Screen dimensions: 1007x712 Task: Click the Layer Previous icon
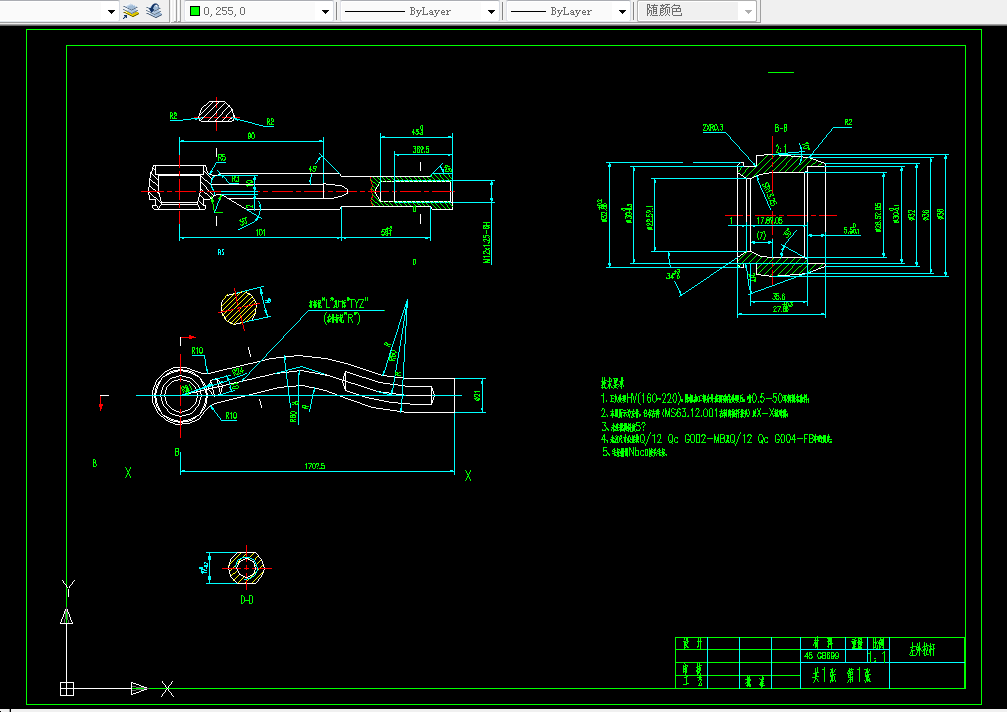pyautogui.click(x=153, y=11)
